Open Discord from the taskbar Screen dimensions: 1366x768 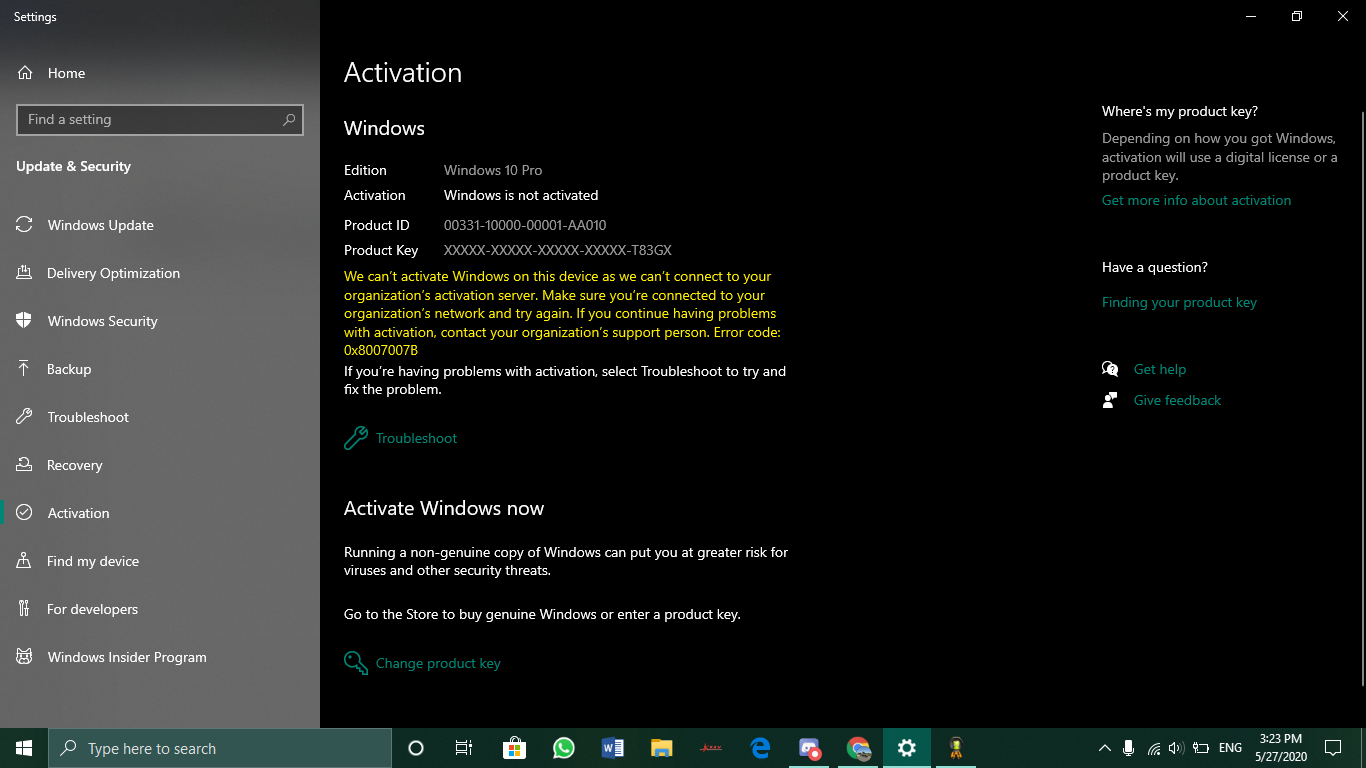[x=809, y=748]
